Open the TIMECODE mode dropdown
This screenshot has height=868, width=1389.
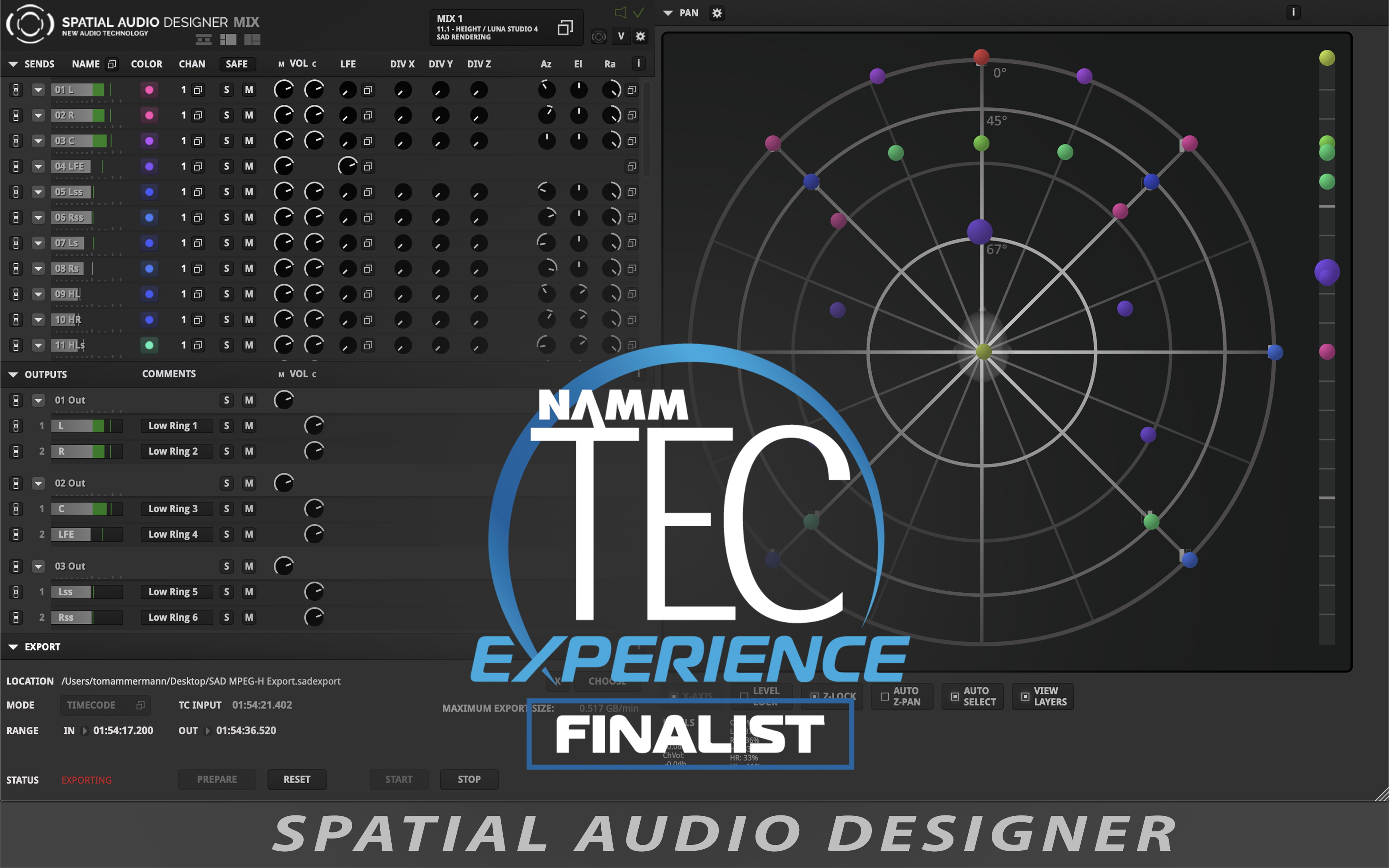[105, 705]
